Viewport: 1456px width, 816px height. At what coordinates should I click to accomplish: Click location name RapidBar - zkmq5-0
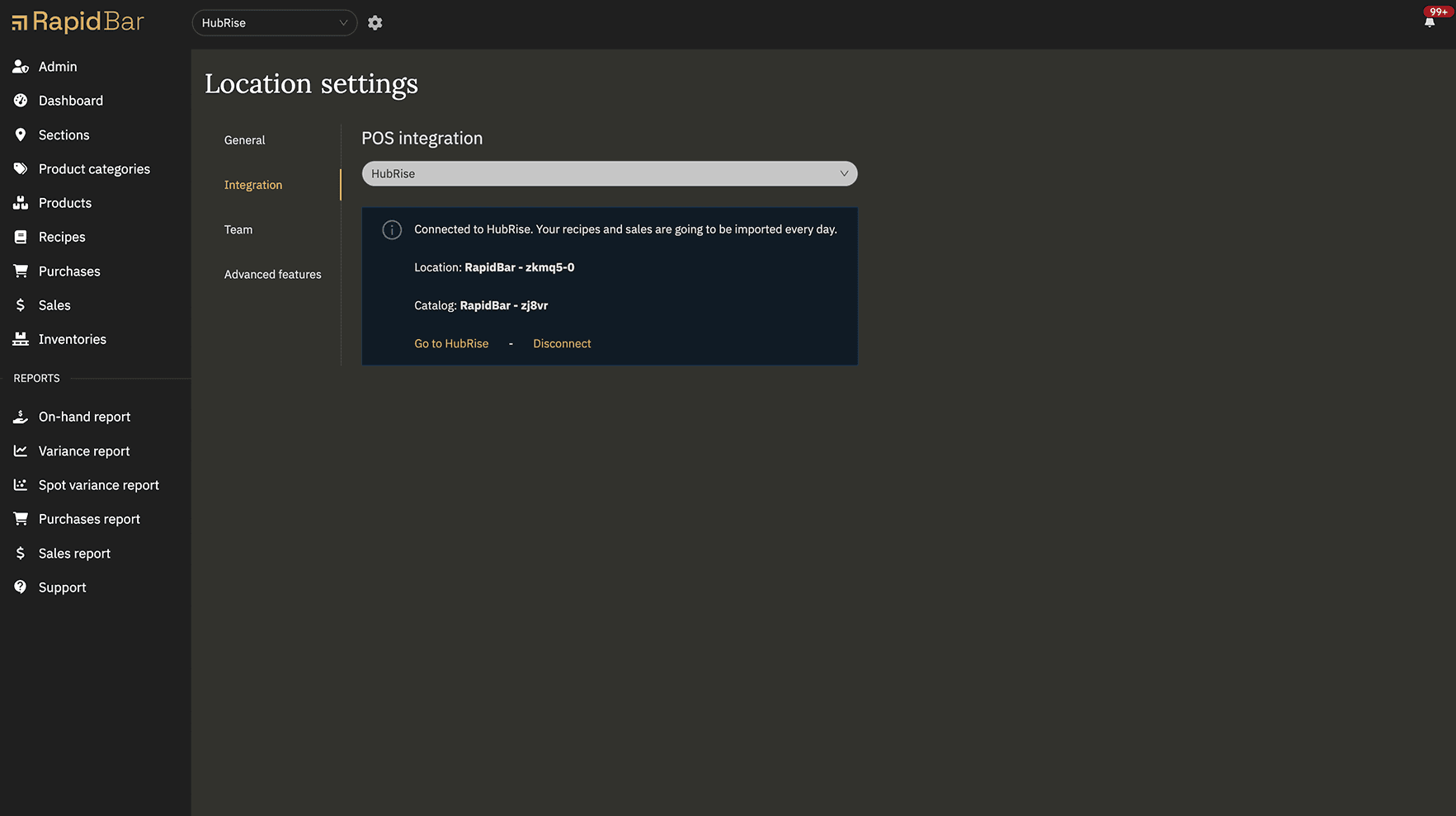(x=520, y=267)
